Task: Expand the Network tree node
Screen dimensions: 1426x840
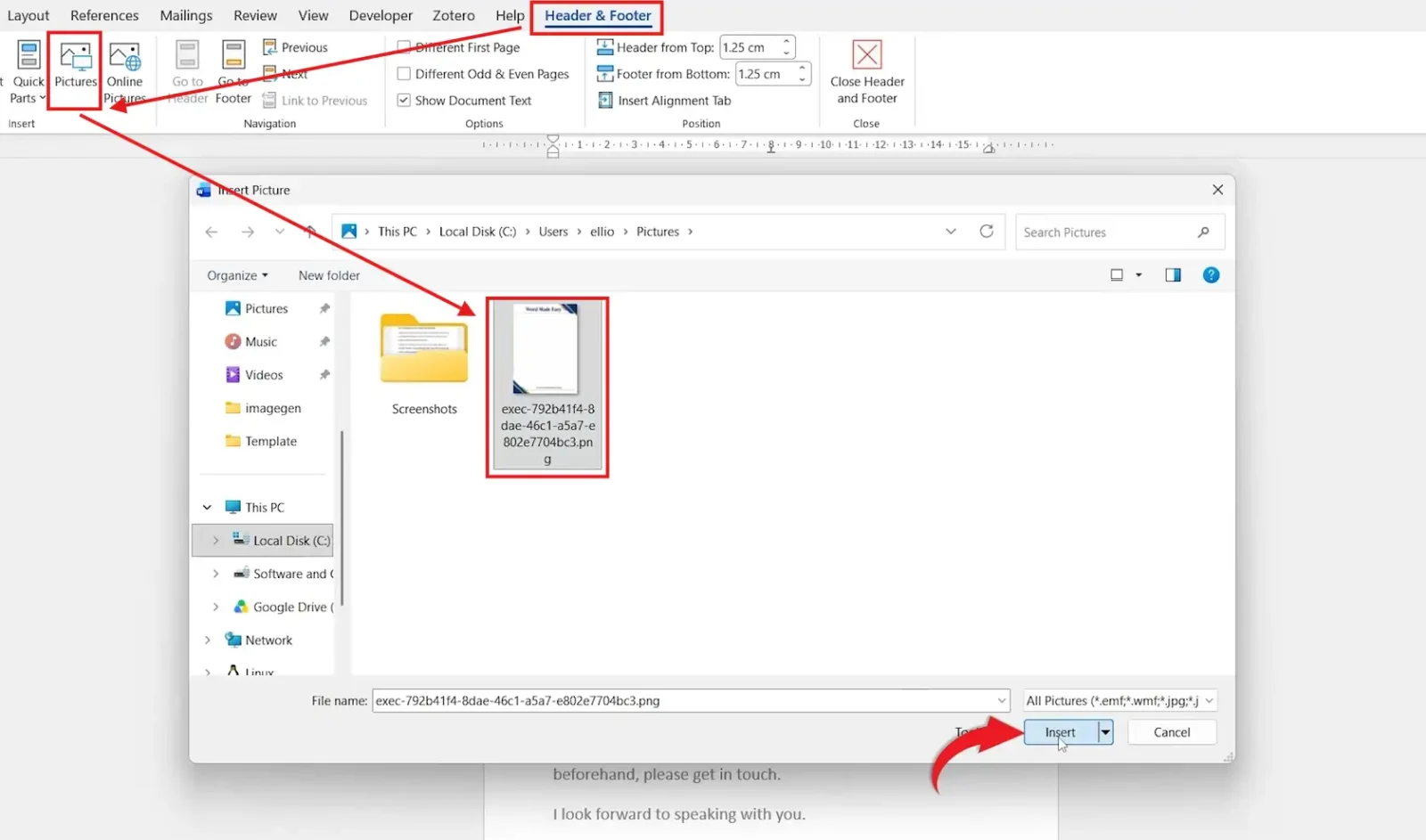Action: click(207, 640)
